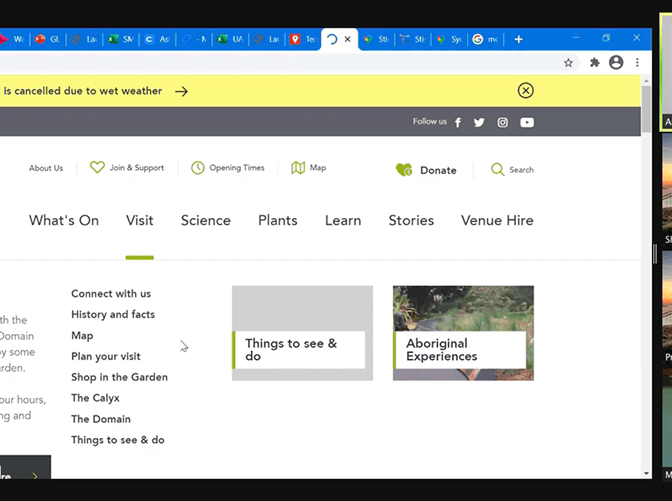Viewport: 672px width, 501px height.
Task: Bookmark this page with the star icon
Action: (568, 63)
